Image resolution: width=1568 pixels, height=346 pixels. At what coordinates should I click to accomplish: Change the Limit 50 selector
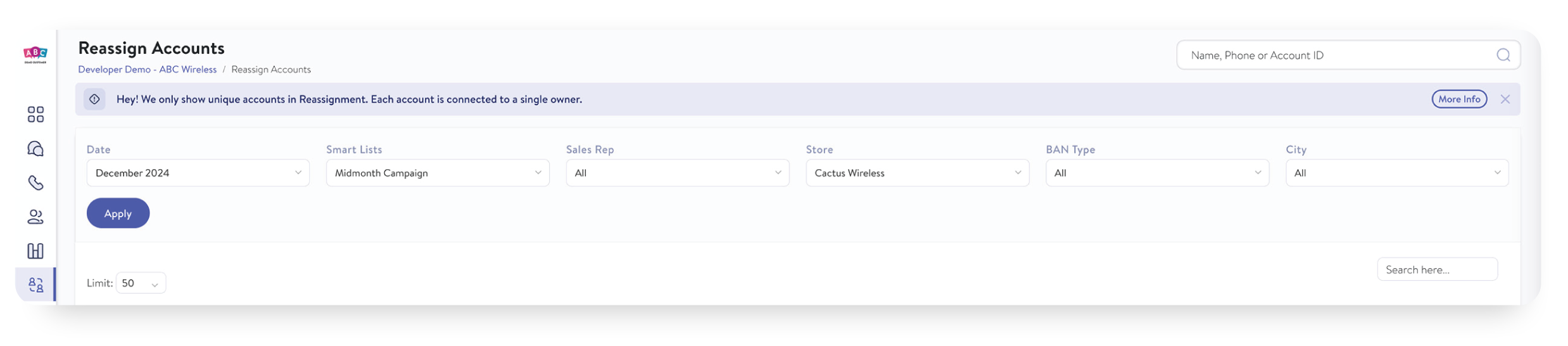pyautogui.click(x=141, y=283)
